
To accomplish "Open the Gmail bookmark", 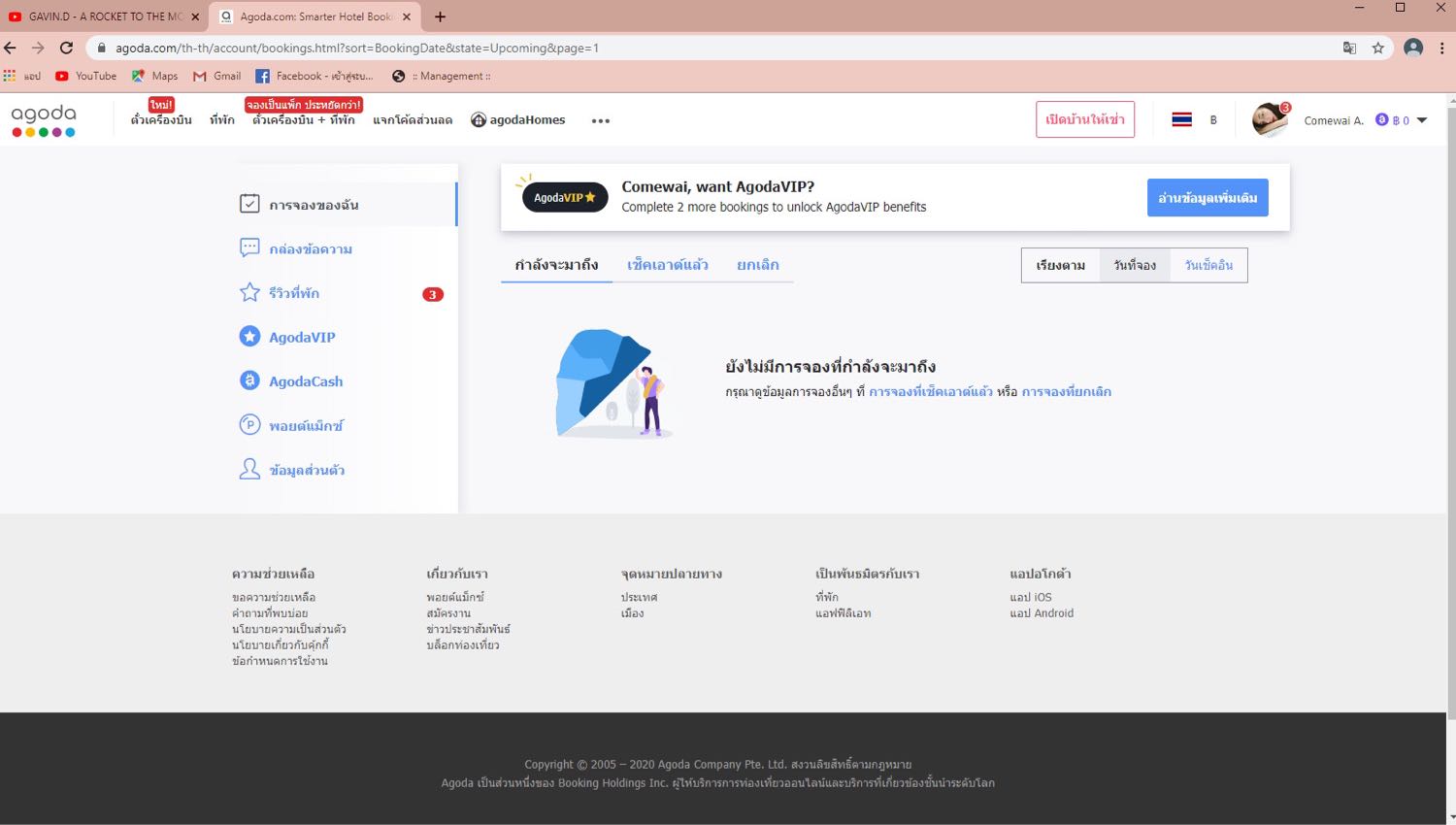I will [216, 76].
